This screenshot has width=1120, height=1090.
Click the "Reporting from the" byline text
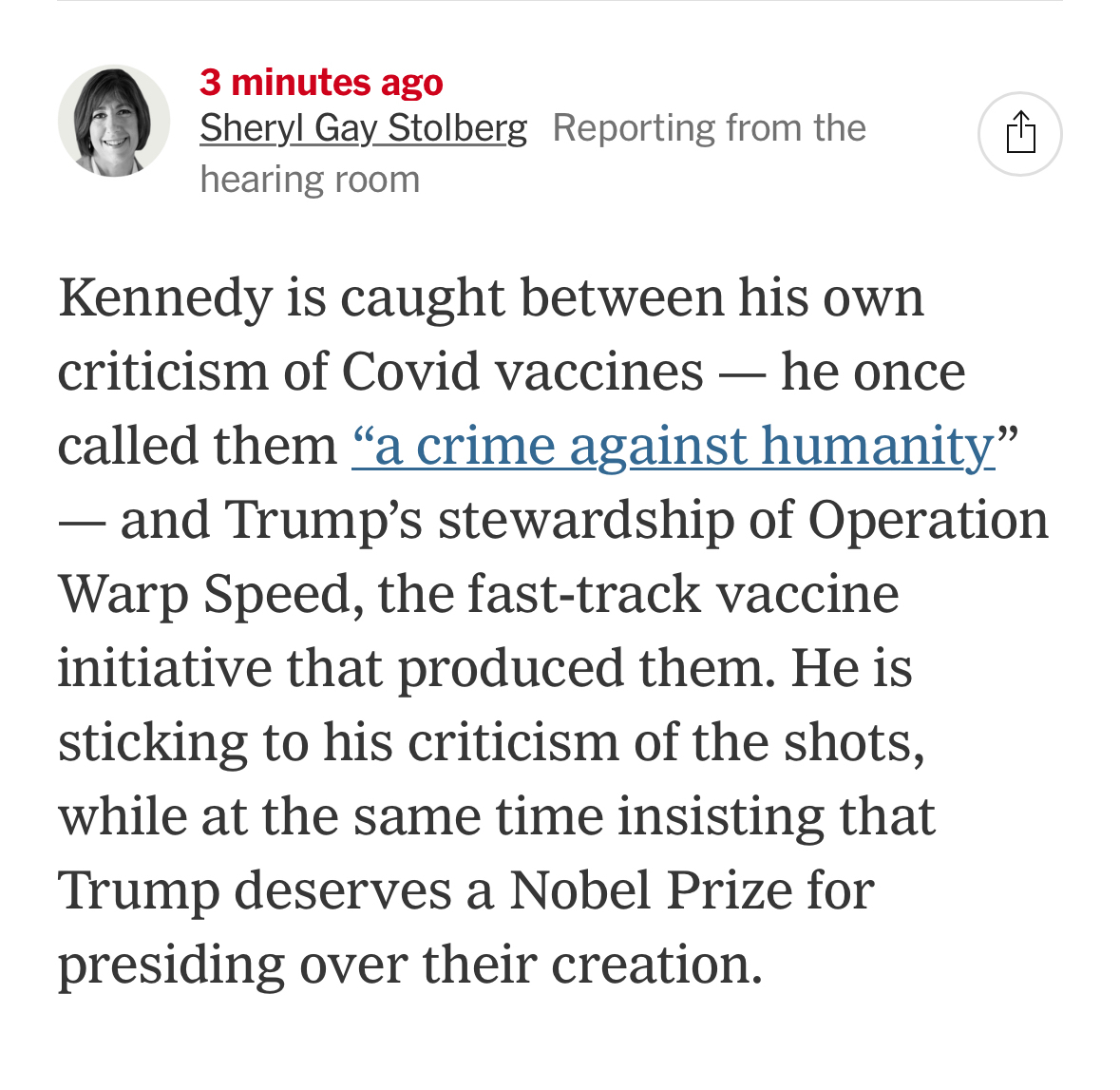710,128
